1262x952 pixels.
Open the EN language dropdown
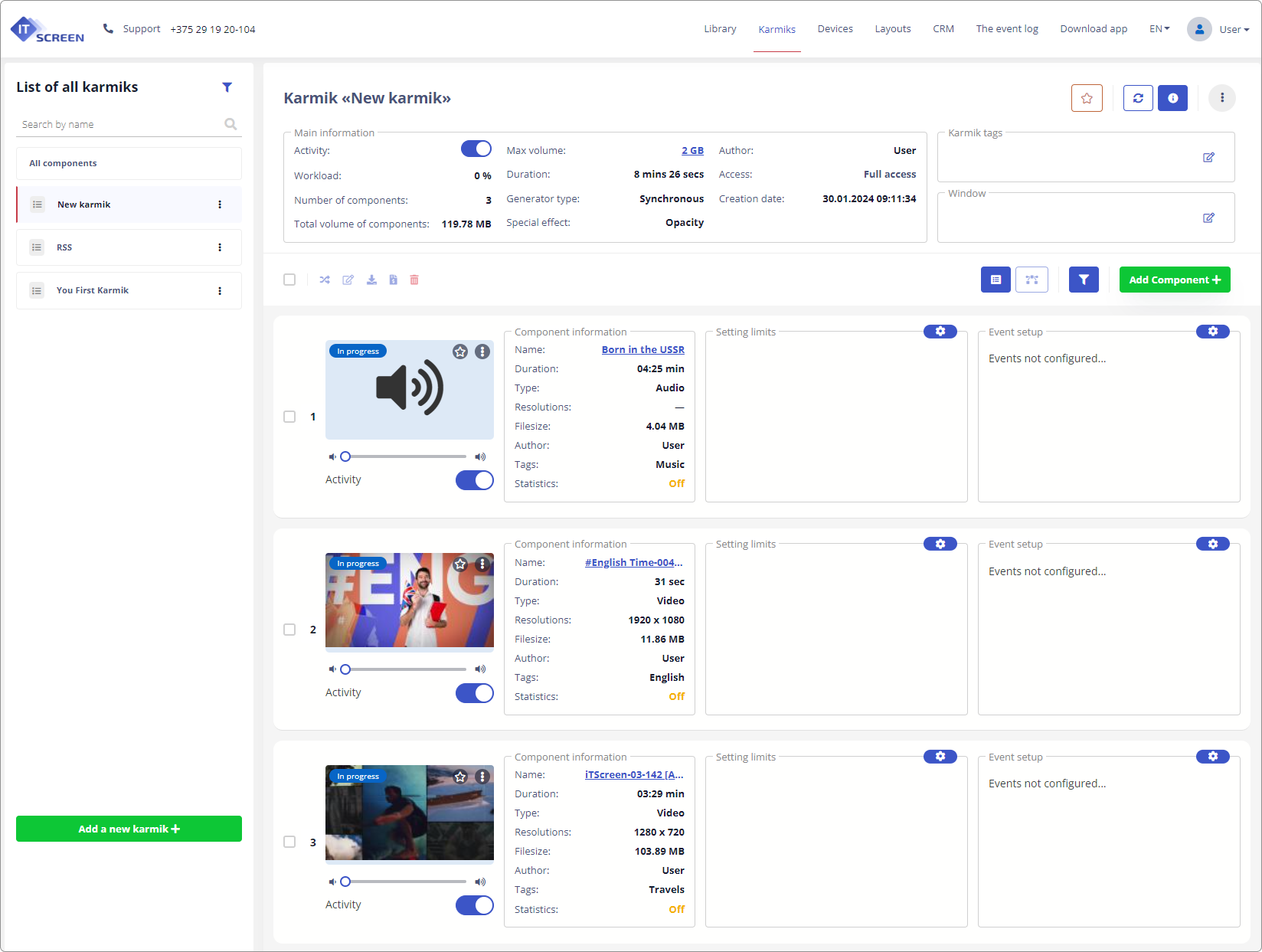click(1159, 29)
